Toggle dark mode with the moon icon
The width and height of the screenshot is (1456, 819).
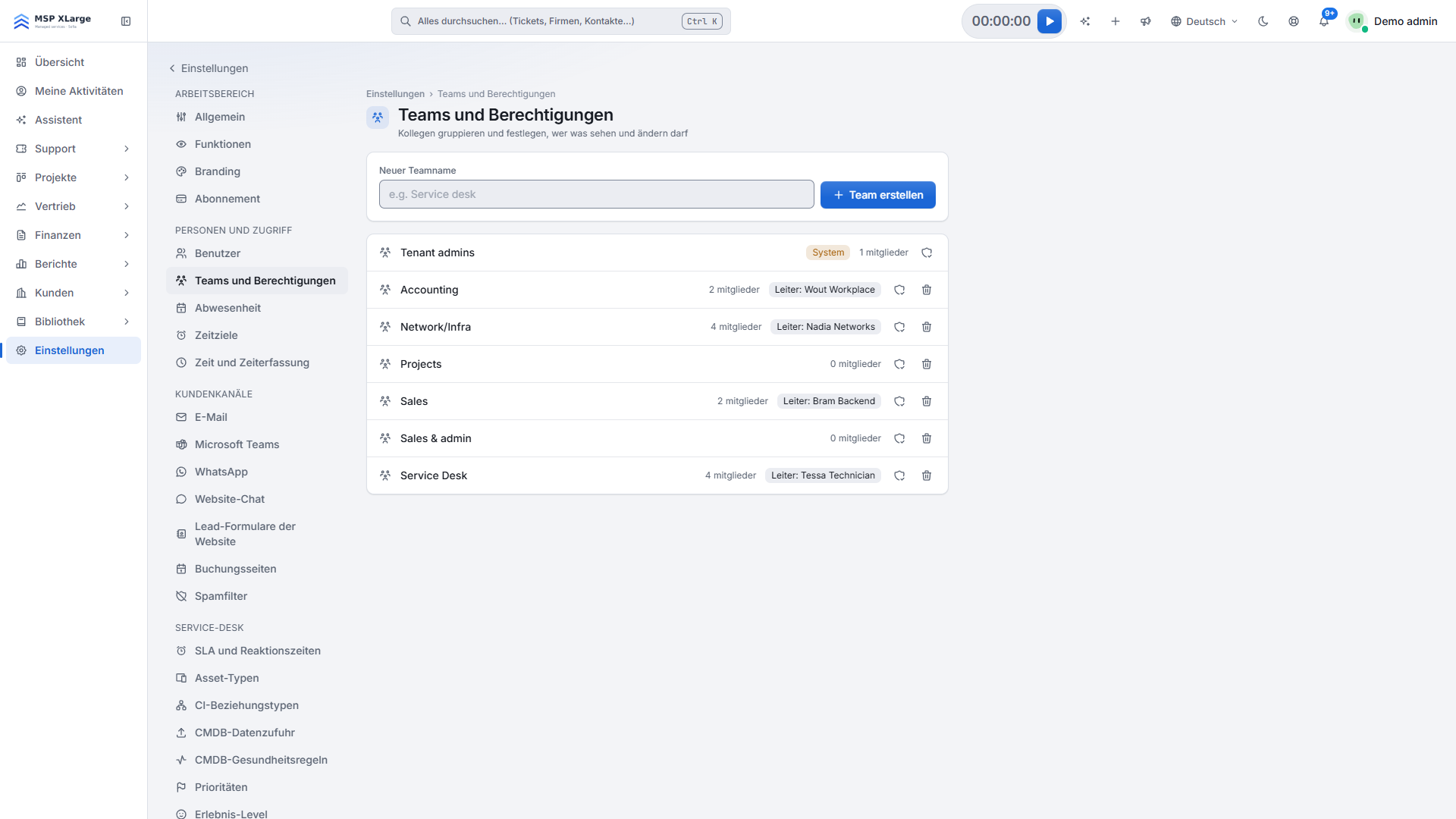coord(1263,21)
